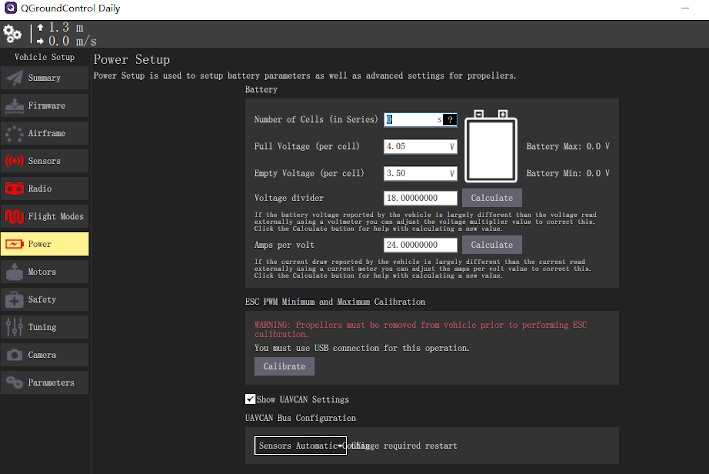
Task: Click the Tuning sliders icon
Action: (14, 327)
